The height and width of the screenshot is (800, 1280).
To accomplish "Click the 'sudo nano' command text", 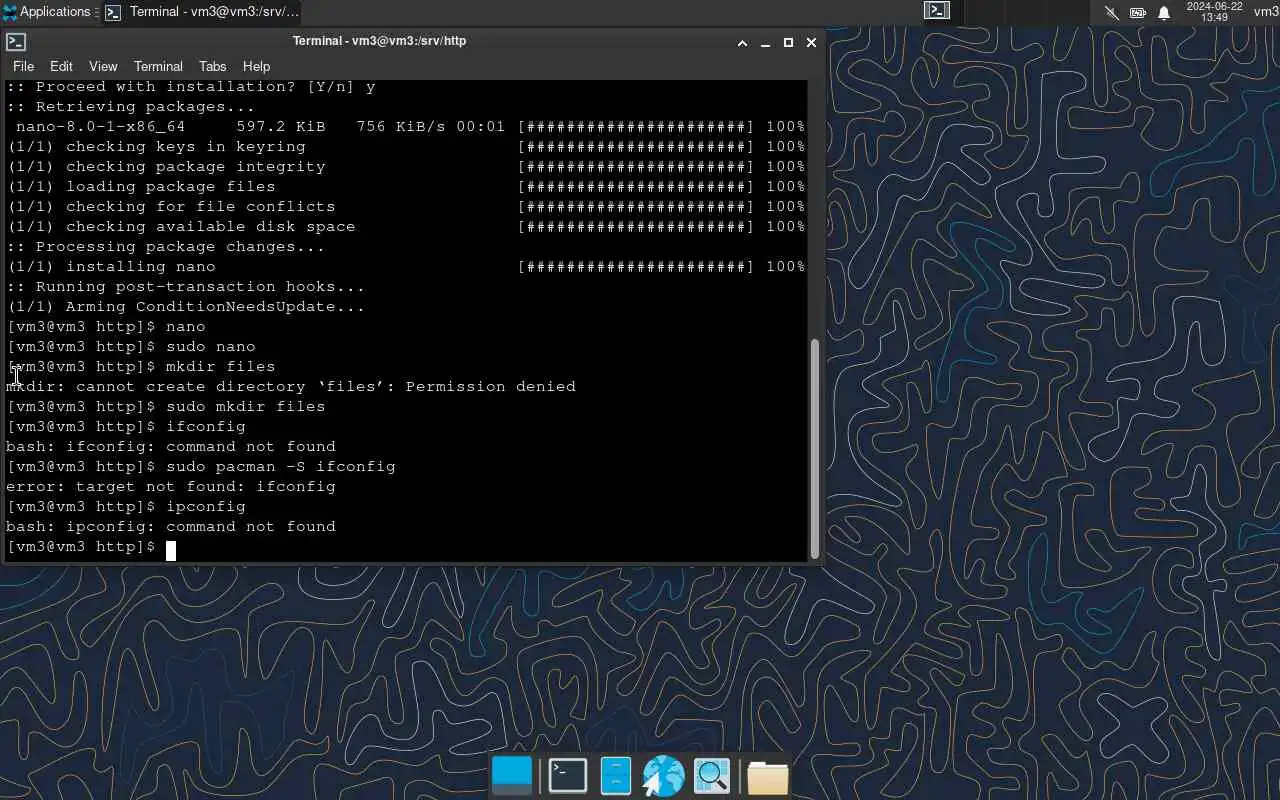I will click(211, 346).
